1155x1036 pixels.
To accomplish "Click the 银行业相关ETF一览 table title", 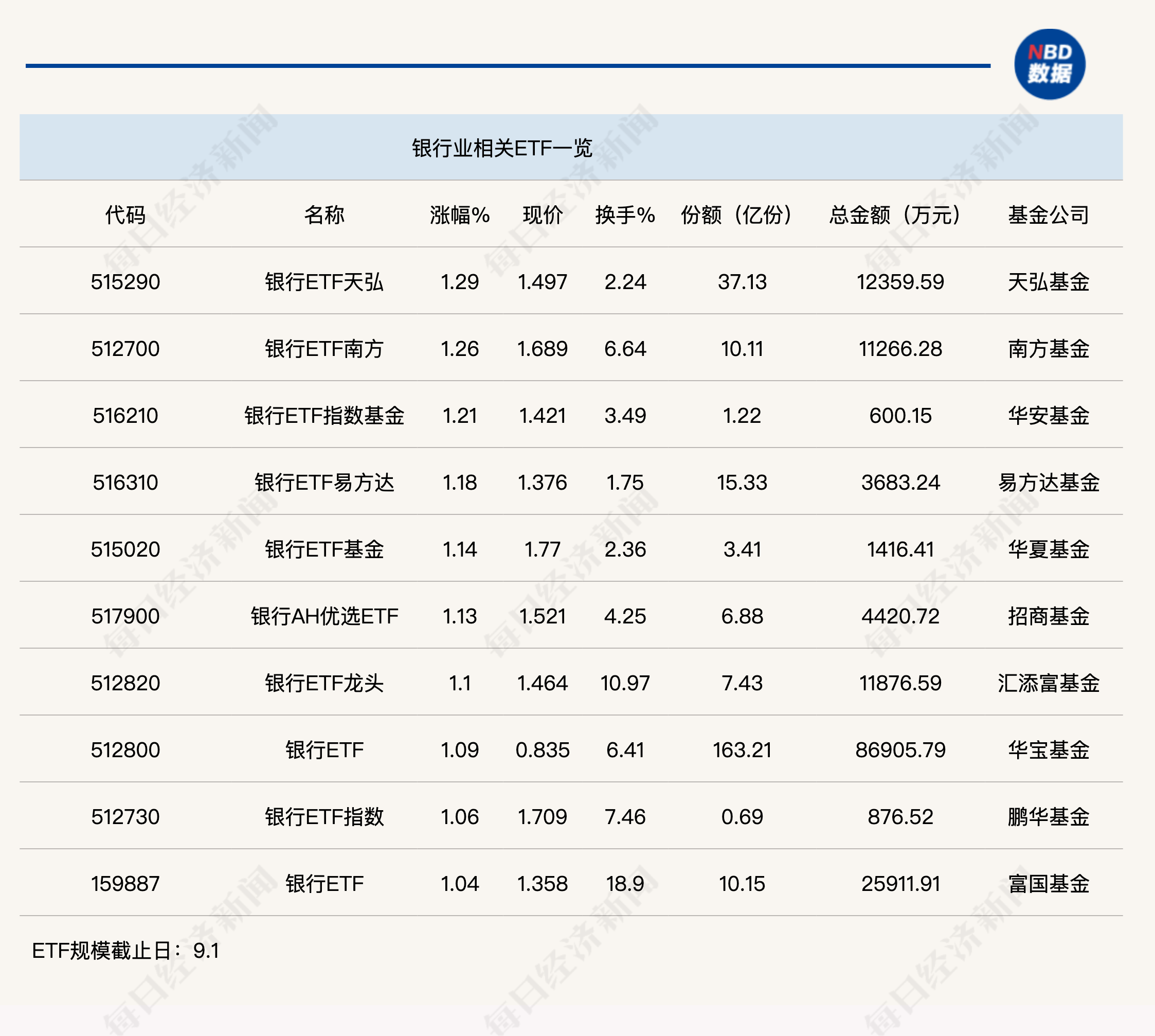I will tap(502, 148).
